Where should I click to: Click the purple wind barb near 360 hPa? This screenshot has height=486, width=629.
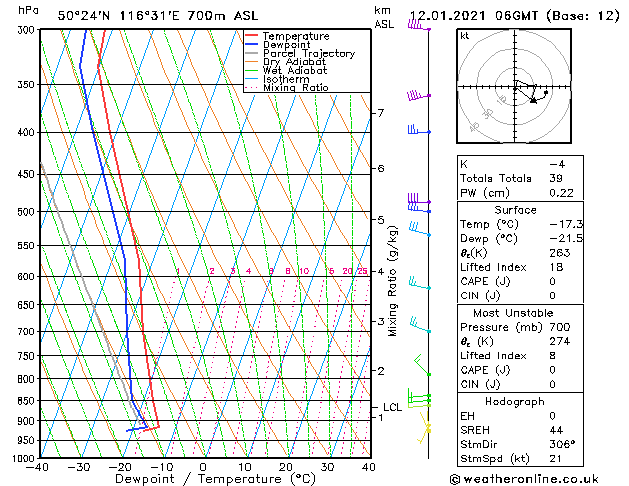pyautogui.click(x=419, y=95)
